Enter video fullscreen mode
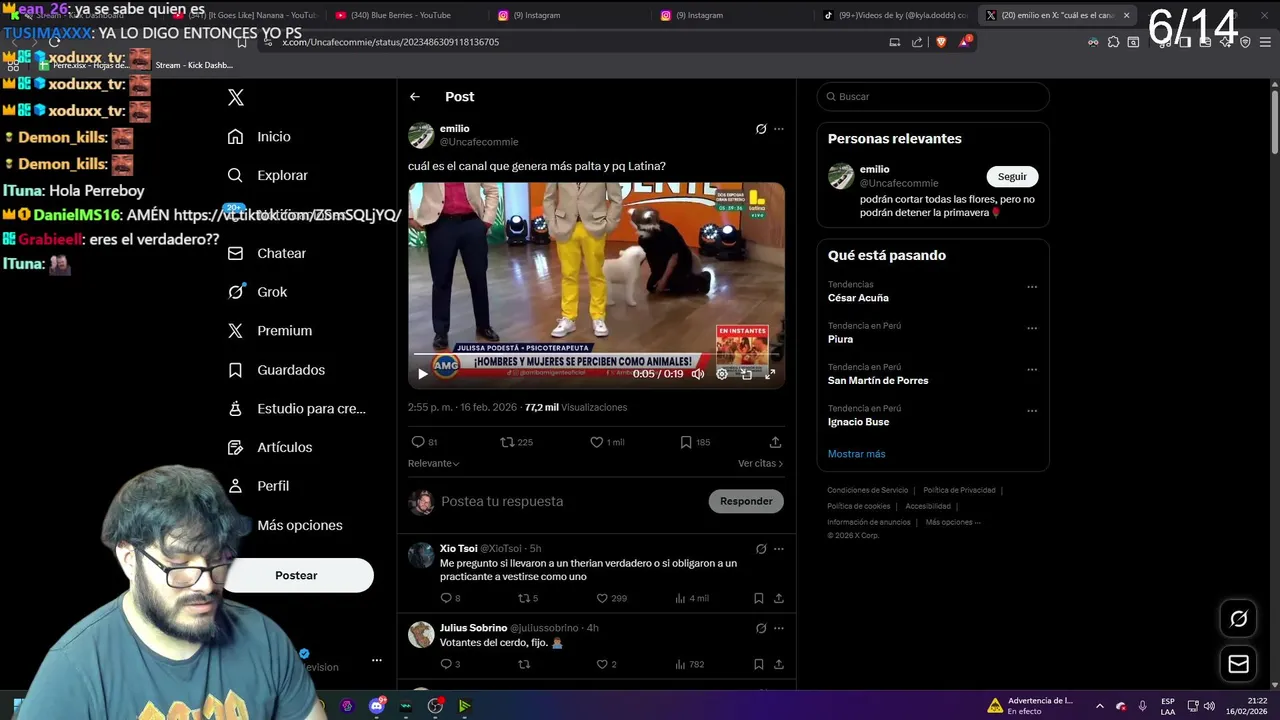 770,374
